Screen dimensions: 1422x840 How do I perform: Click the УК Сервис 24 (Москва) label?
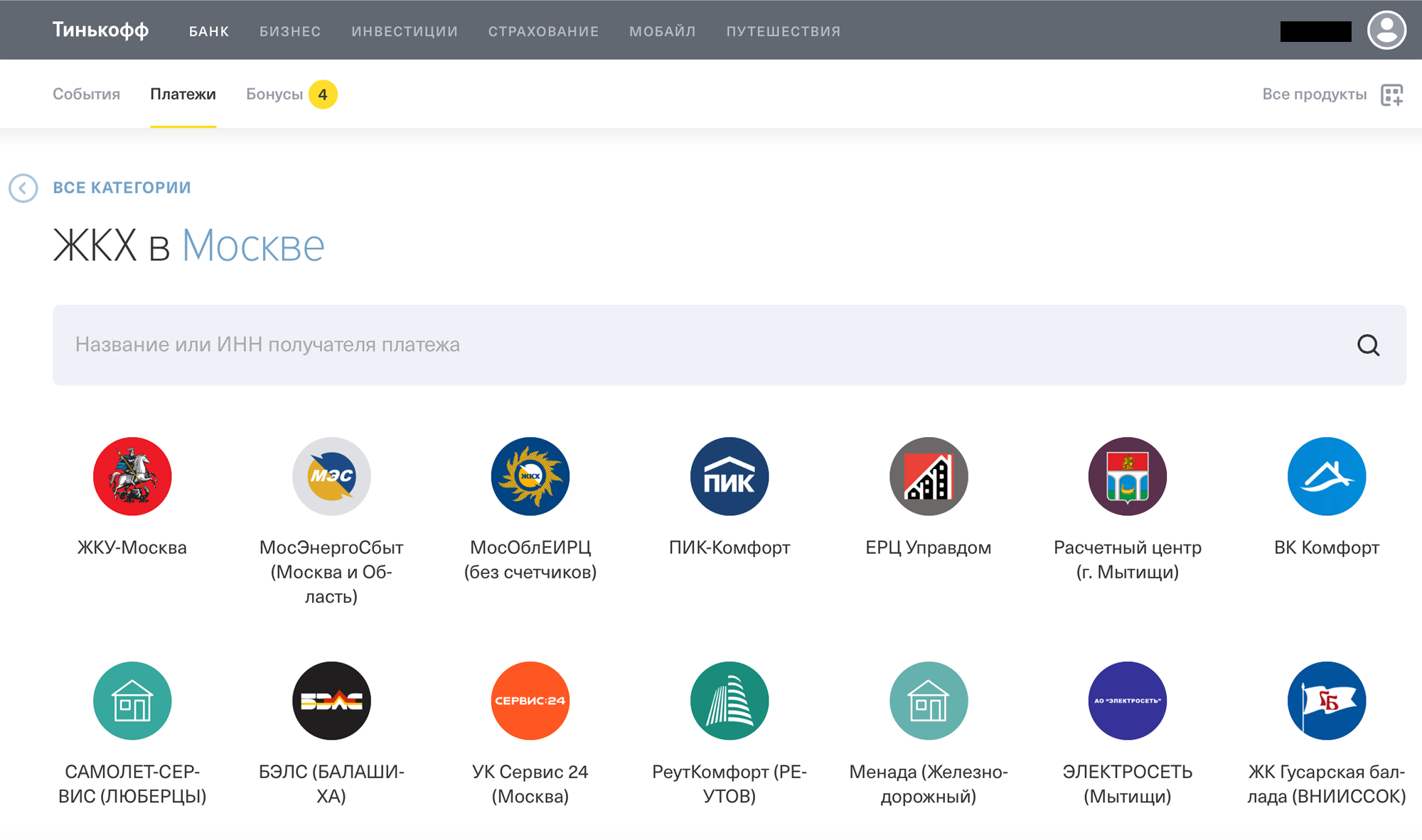(530, 784)
